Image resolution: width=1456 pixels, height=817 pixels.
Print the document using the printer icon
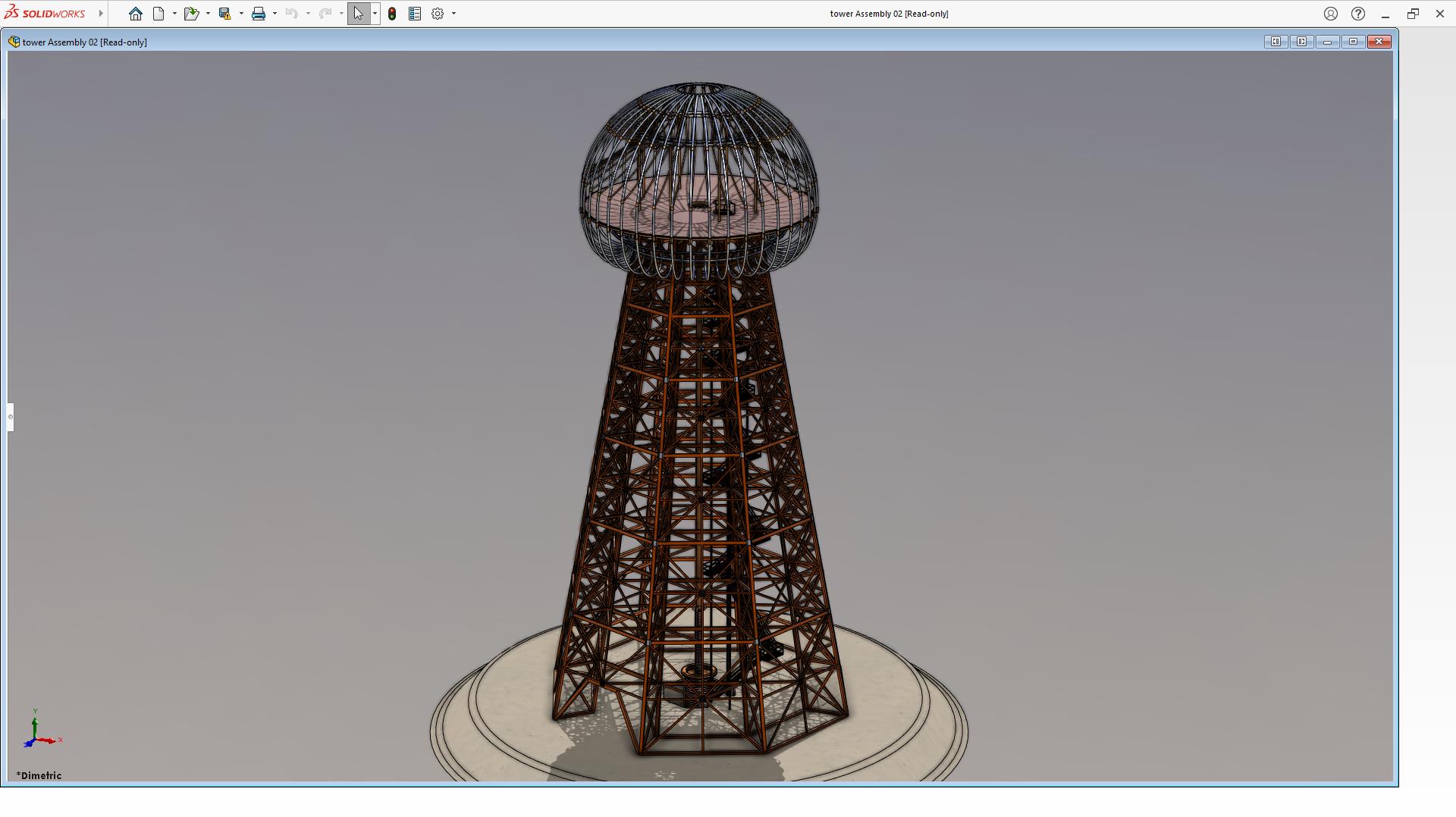pos(259,14)
